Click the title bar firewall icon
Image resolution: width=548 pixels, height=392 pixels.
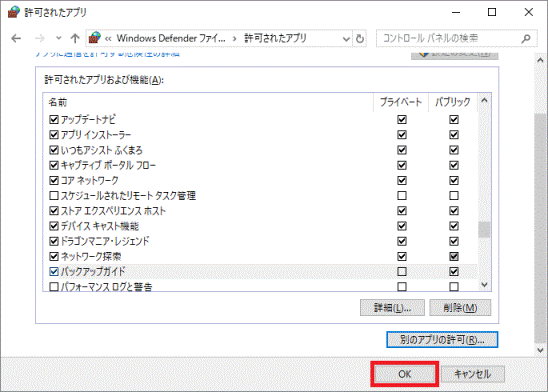14,12
